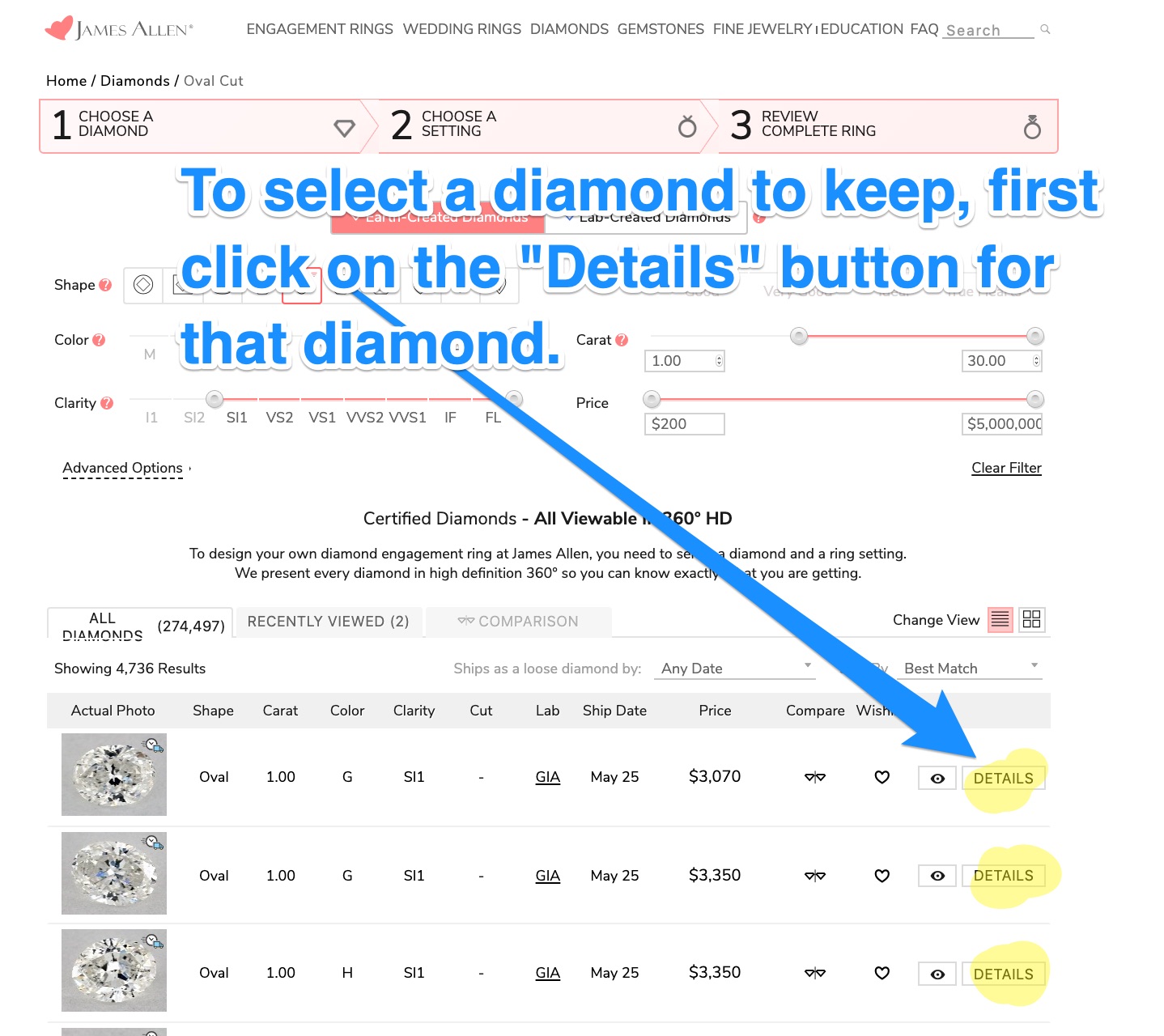Quick view the second $3,350 G diamond
The image size is (1164, 1036).
pos(937,876)
